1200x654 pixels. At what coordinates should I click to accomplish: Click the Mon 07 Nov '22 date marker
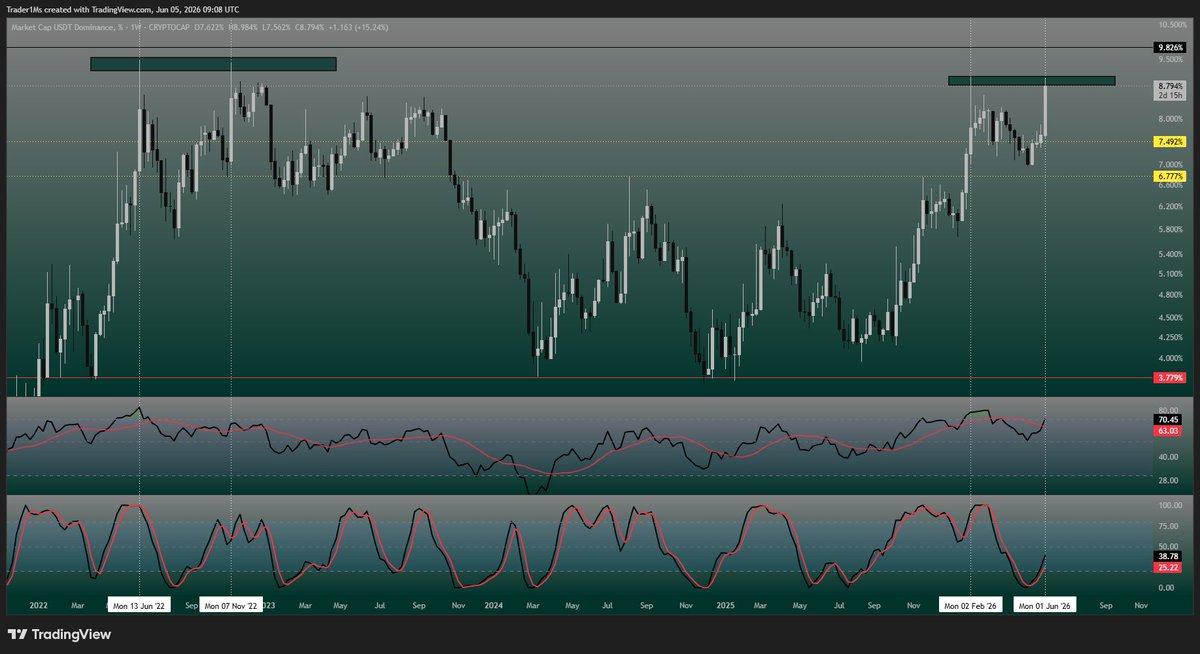pyautogui.click(x=232, y=606)
